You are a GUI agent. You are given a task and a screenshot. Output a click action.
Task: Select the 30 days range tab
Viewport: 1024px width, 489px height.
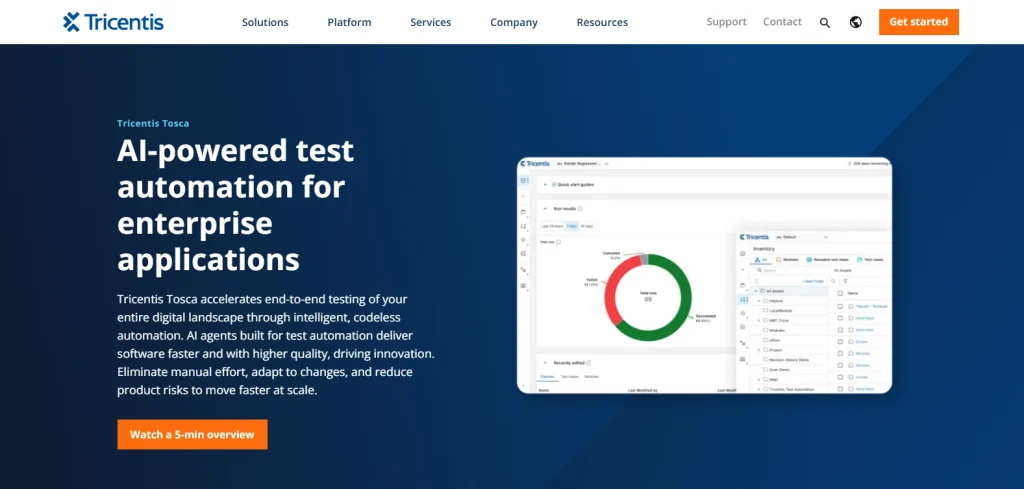(x=587, y=226)
